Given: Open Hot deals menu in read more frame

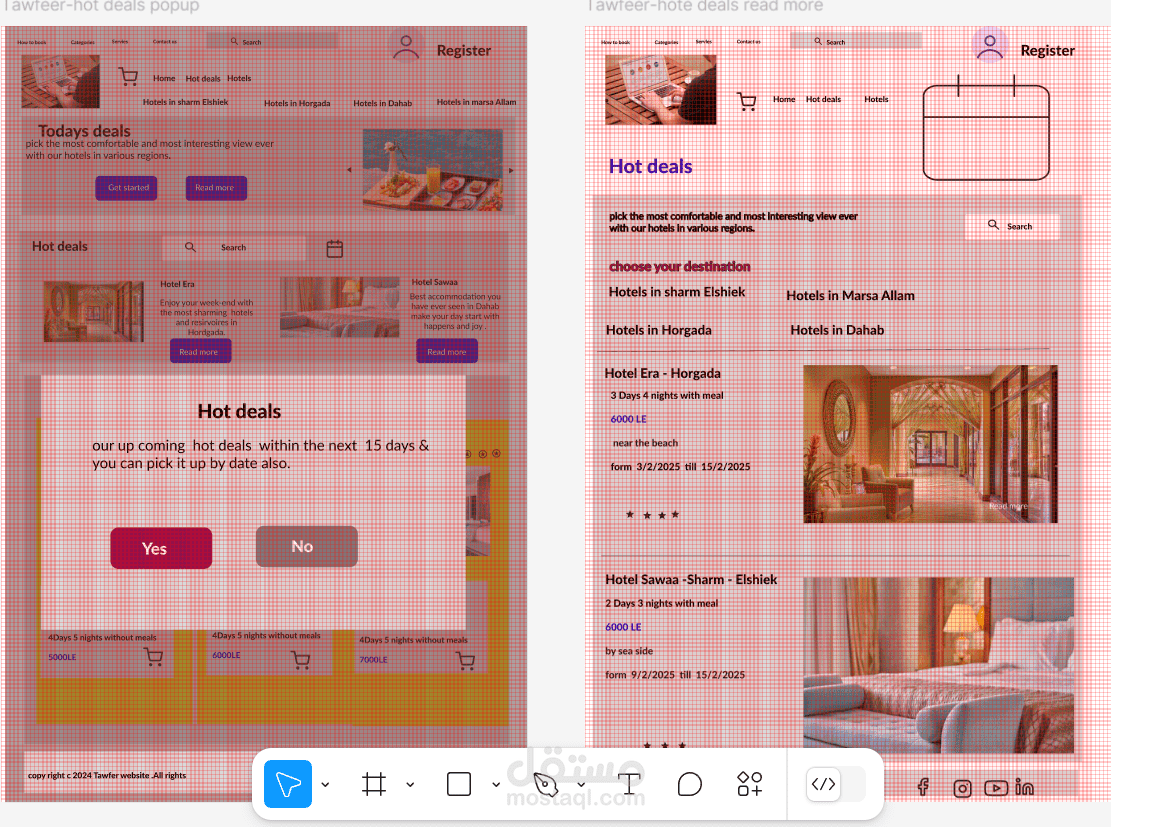Looking at the screenshot, I should click(823, 99).
